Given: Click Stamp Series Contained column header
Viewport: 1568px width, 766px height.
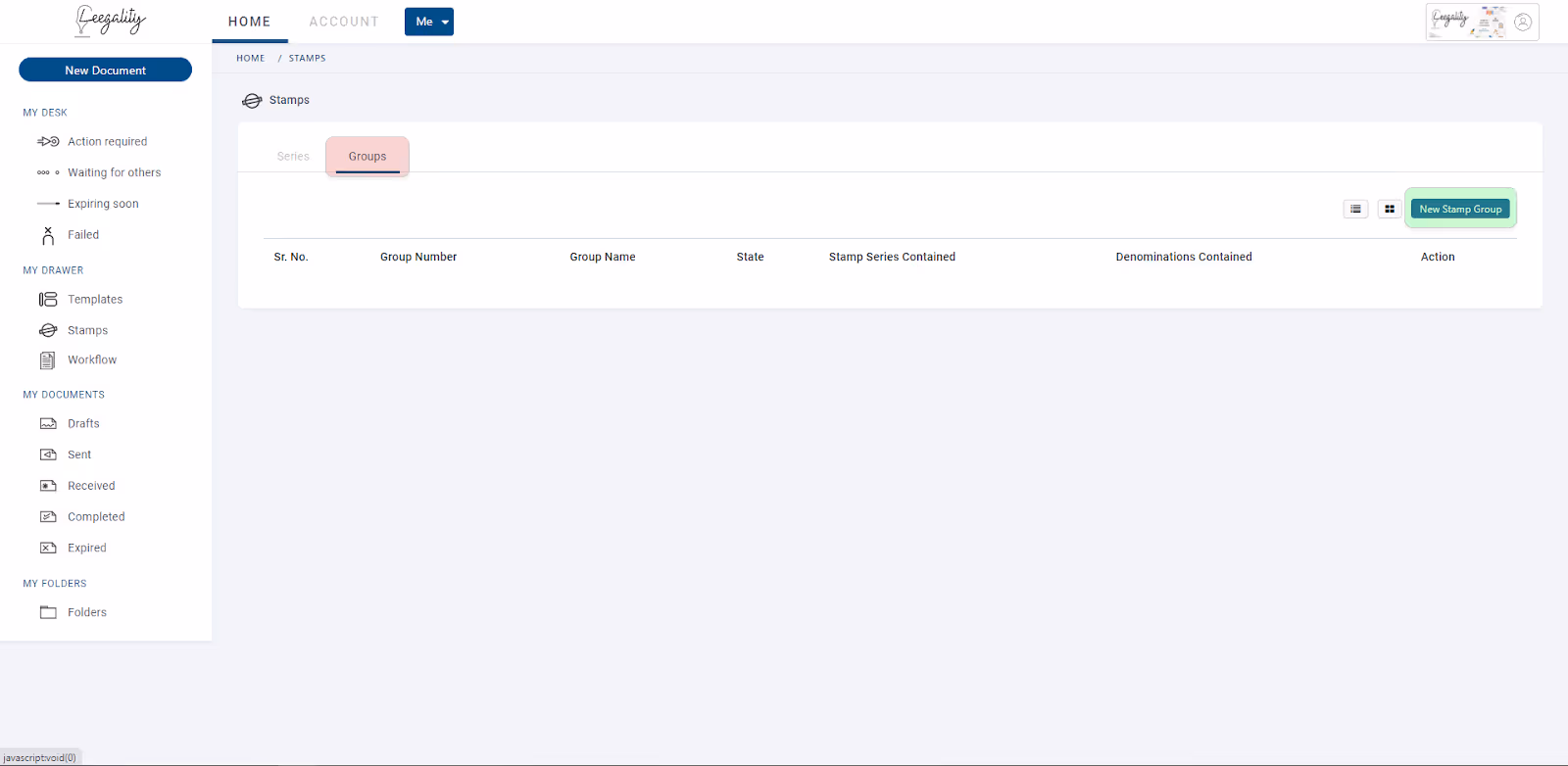Looking at the screenshot, I should pyautogui.click(x=892, y=257).
